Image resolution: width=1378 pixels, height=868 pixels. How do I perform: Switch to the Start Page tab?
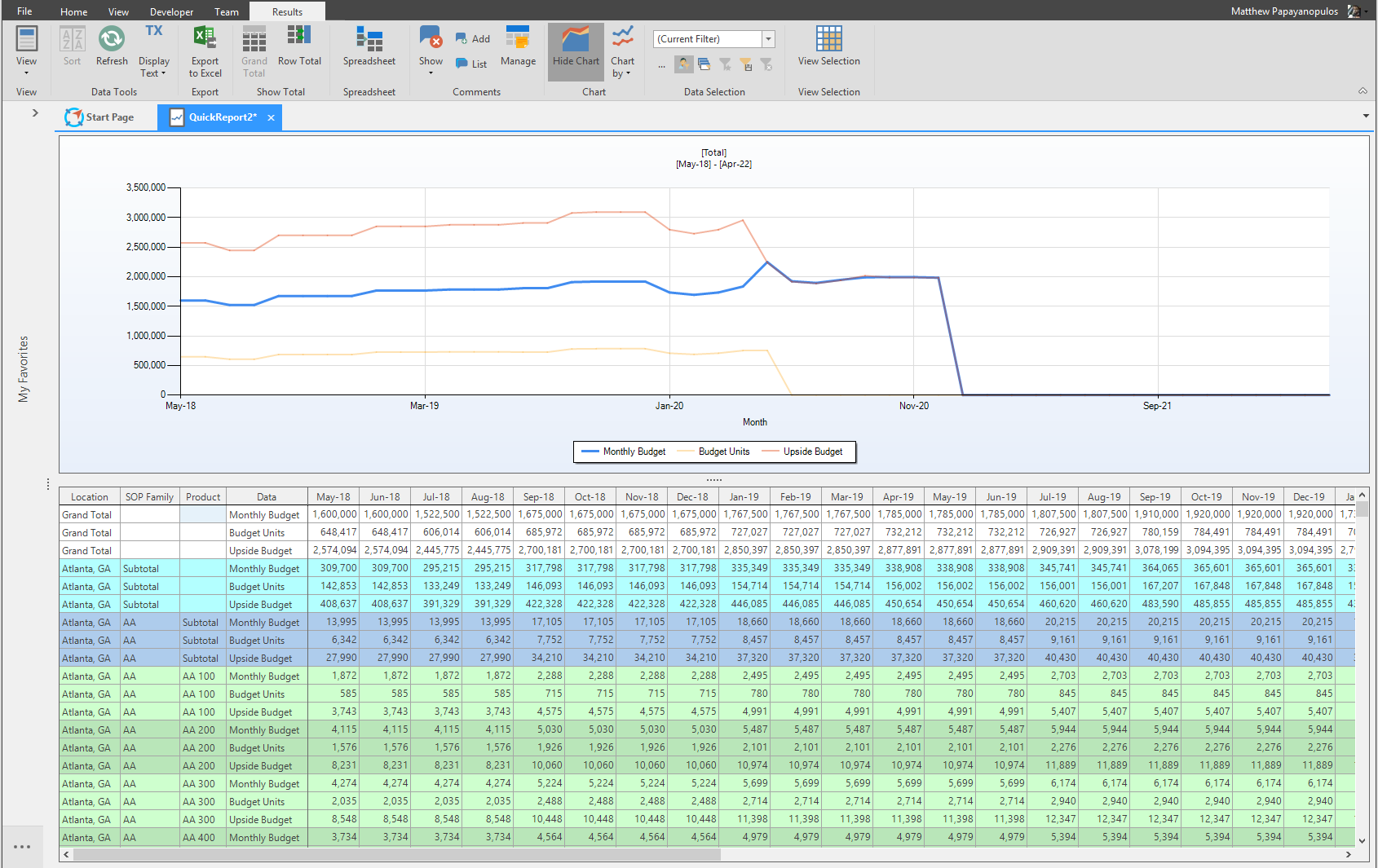point(99,117)
